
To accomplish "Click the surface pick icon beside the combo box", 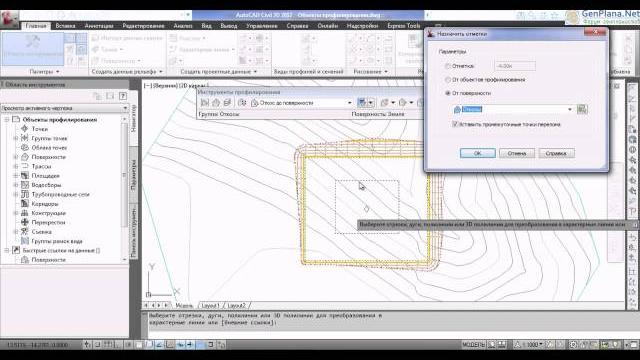I will pos(582,109).
